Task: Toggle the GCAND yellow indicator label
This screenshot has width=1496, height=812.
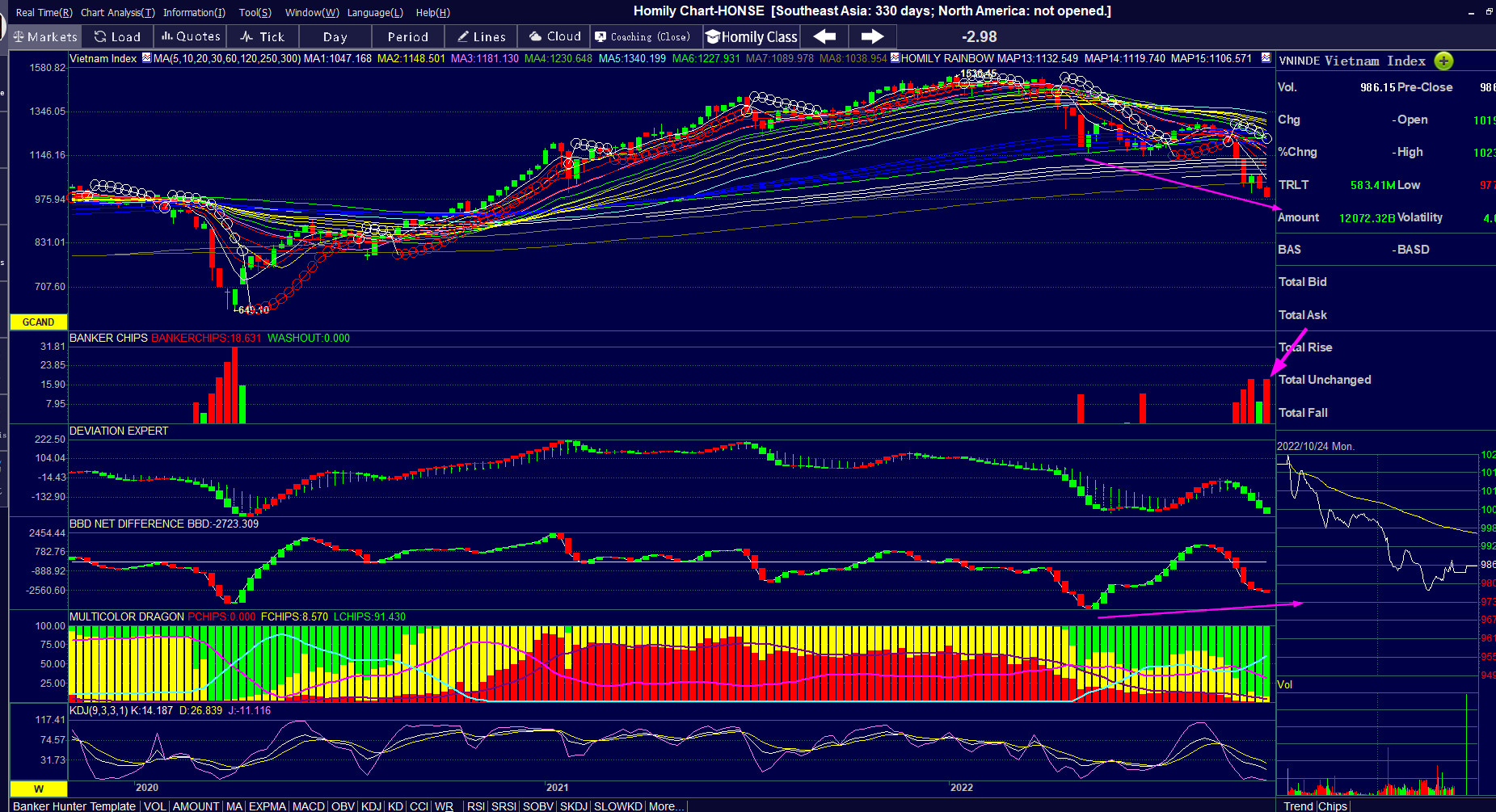Action: [38, 322]
